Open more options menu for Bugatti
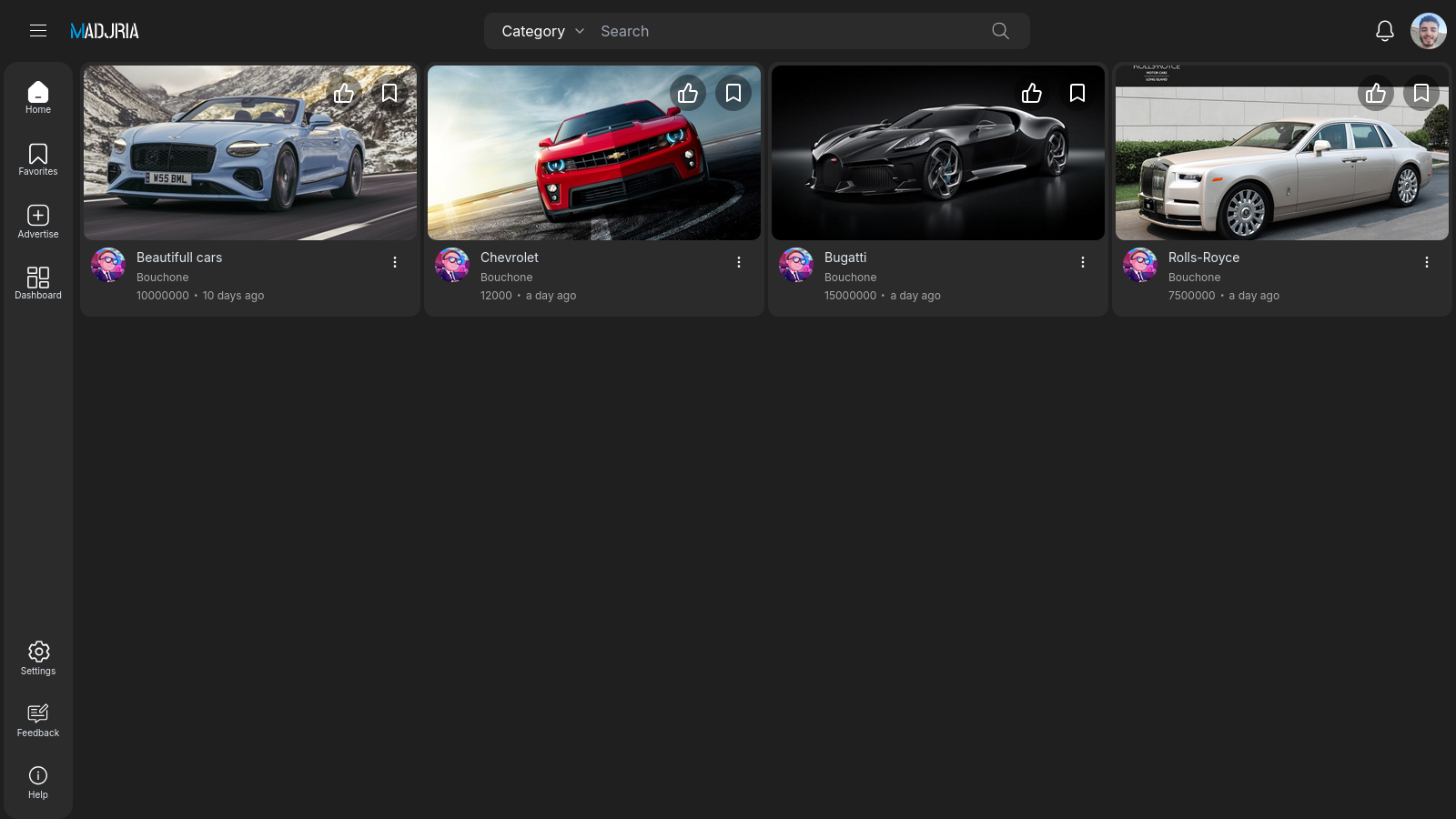The image size is (1456, 819). coord(1083,262)
